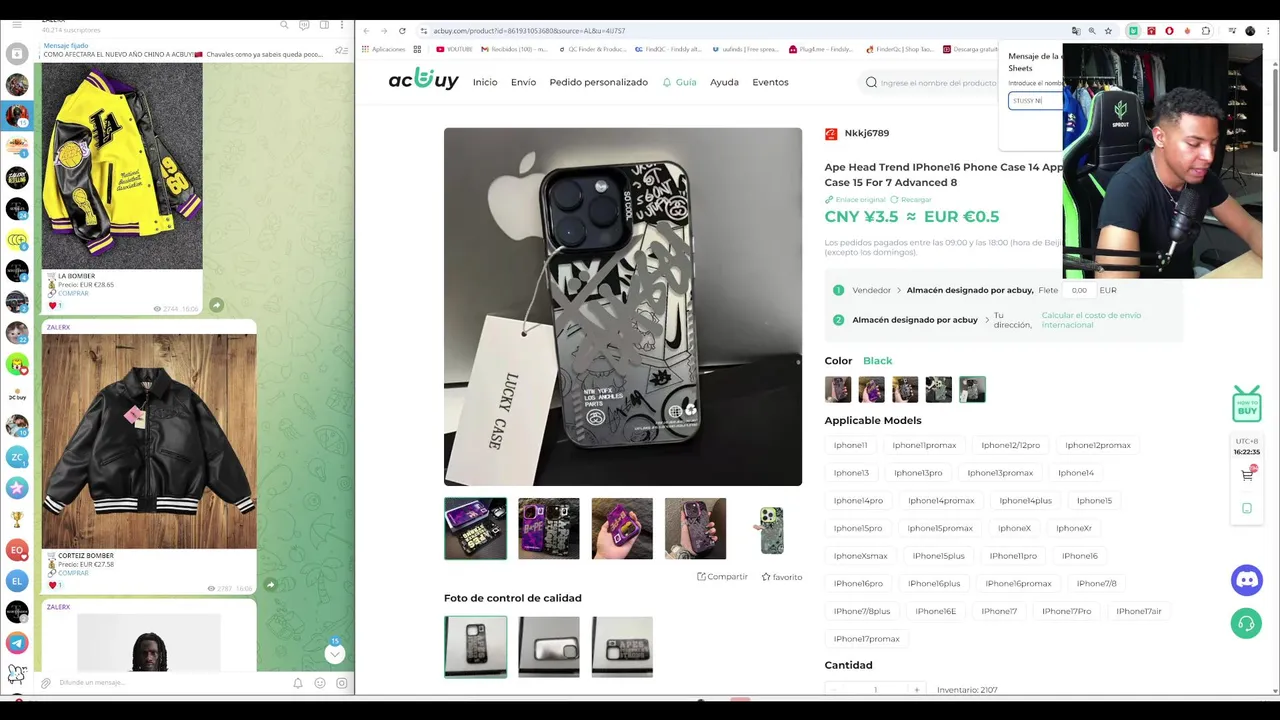Jump to latest Telegram messages
The width and height of the screenshot is (1280, 720).
(335, 654)
